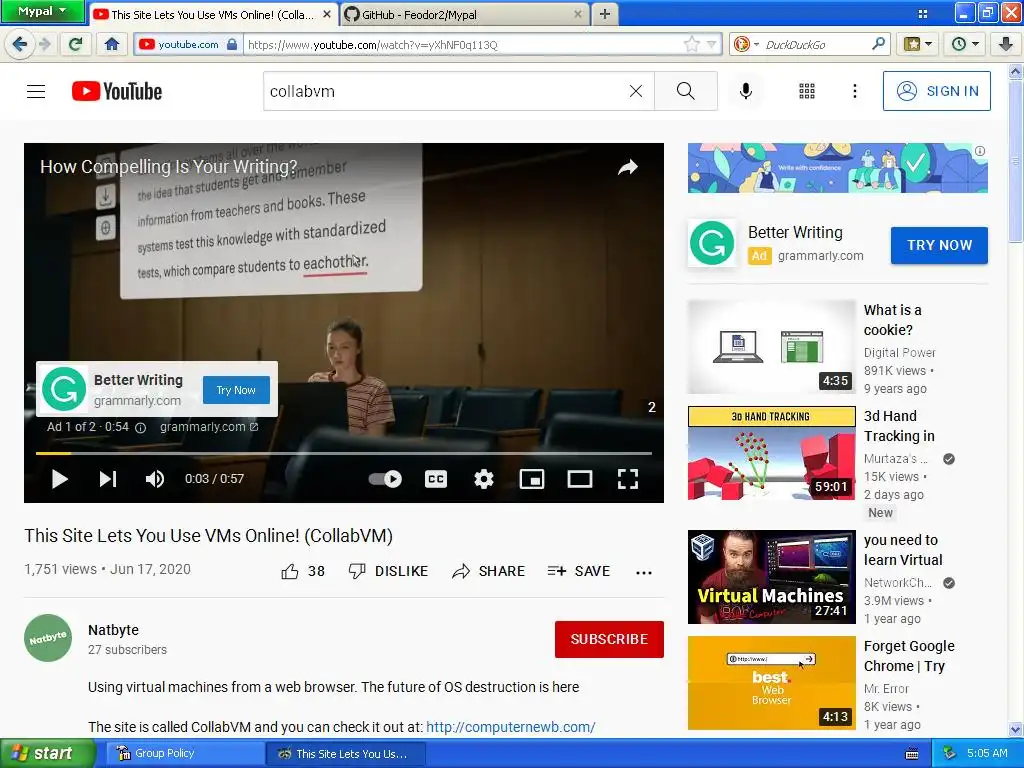1024x768 pixels.
Task: Skip to next video
Action: coord(108,479)
